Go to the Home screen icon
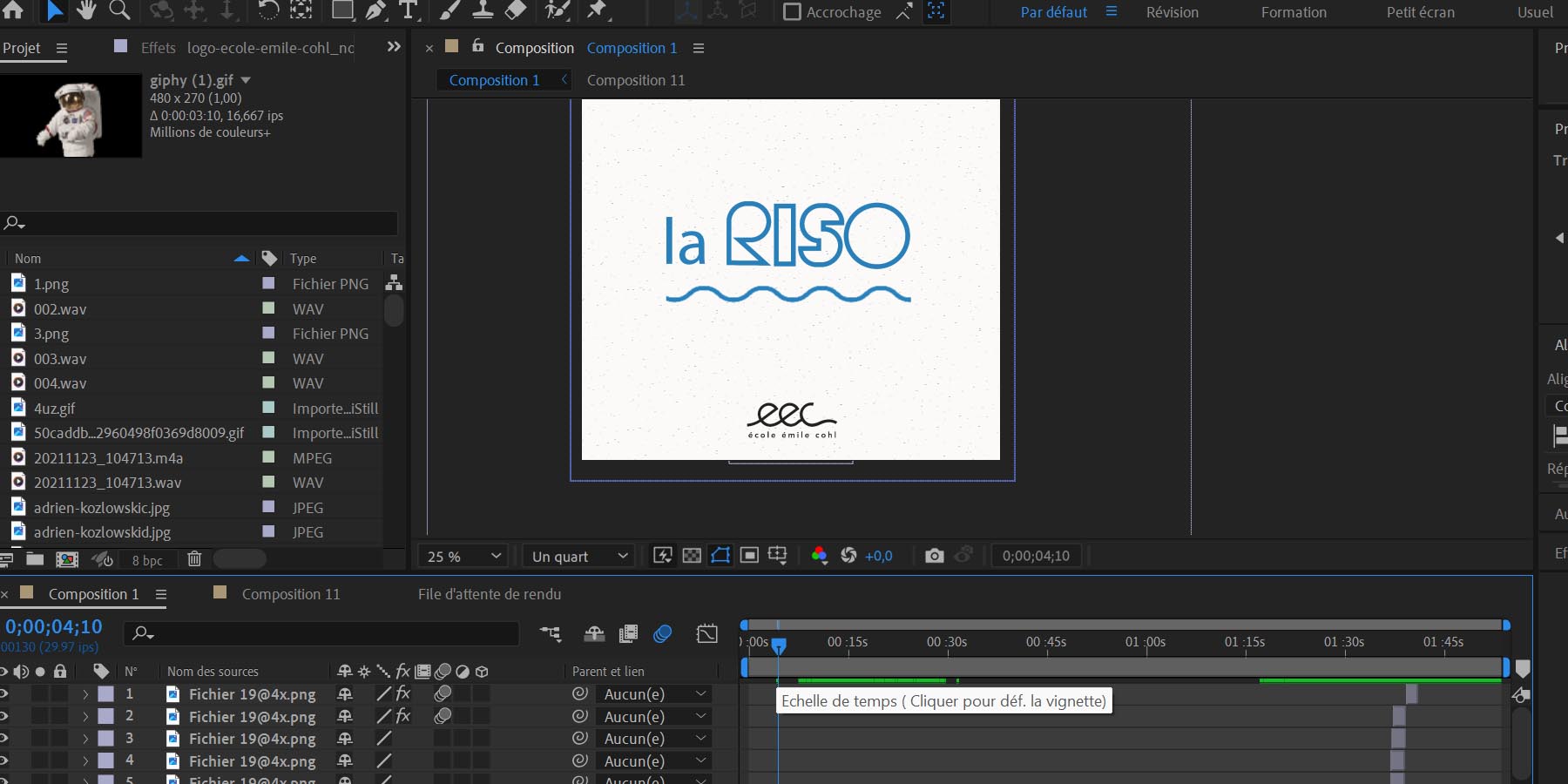Image resolution: width=1568 pixels, height=784 pixels. click(13, 10)
